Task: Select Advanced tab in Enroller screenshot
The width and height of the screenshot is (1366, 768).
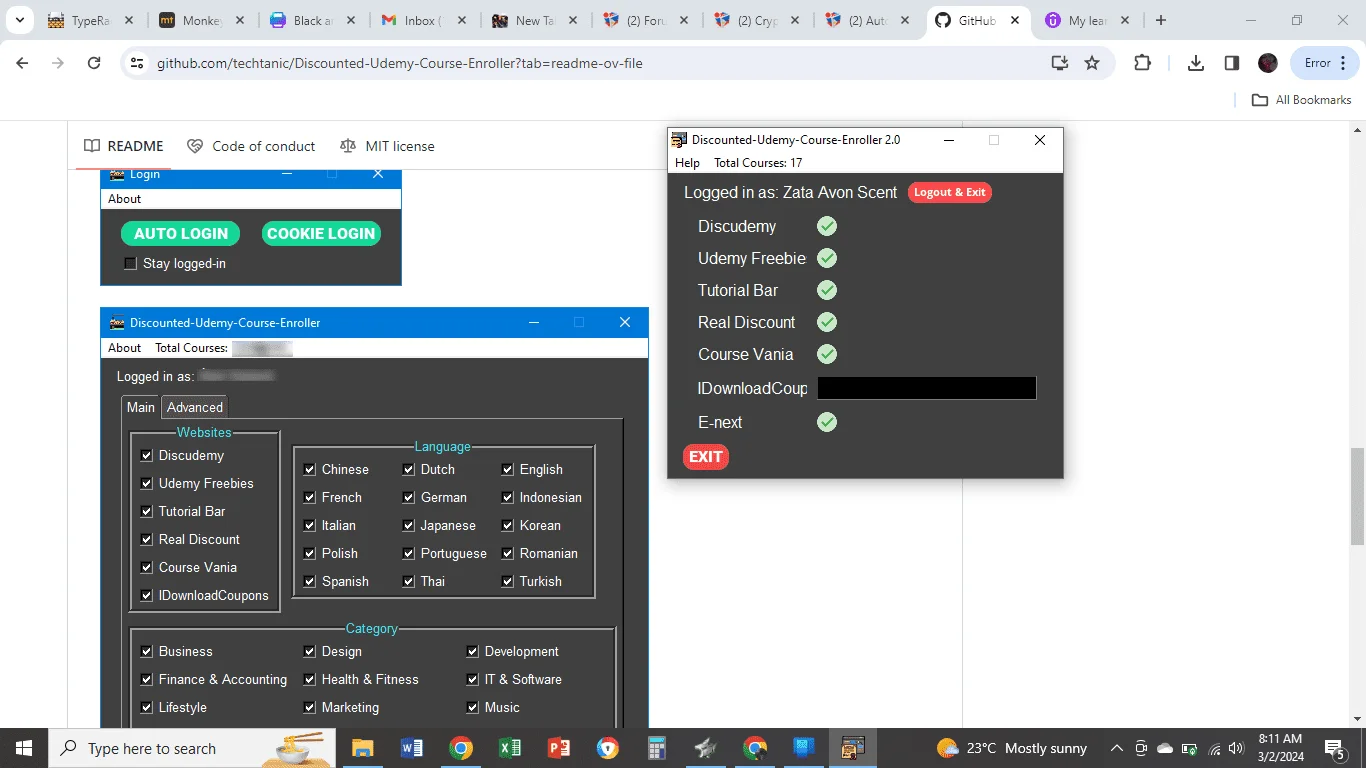Action: coord(195,407)
